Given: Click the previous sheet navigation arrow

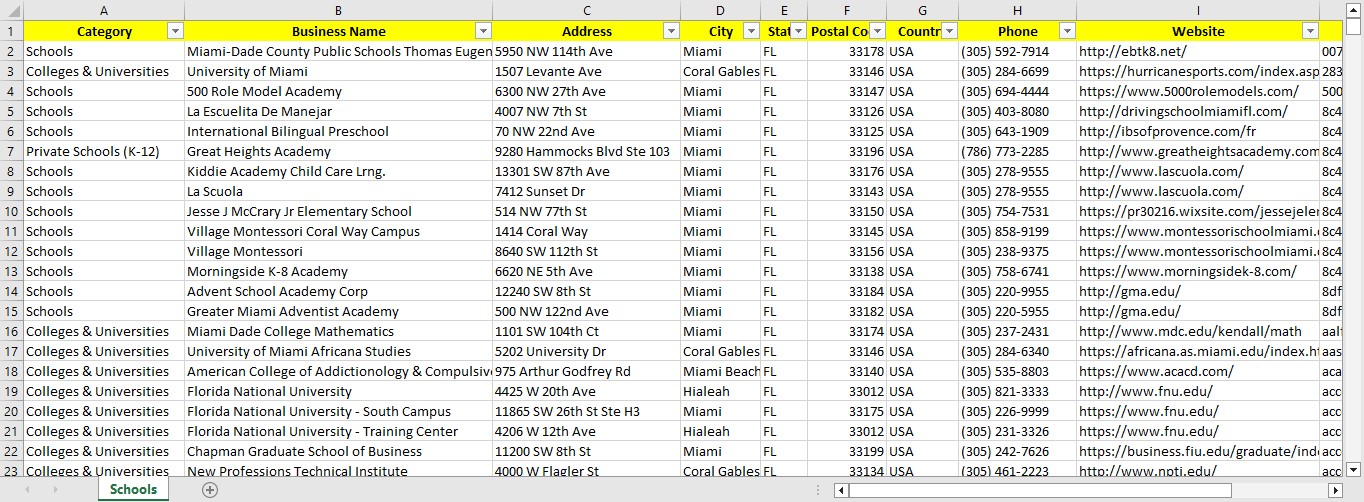Looking at the screenshot, I should tap(27, 490).
